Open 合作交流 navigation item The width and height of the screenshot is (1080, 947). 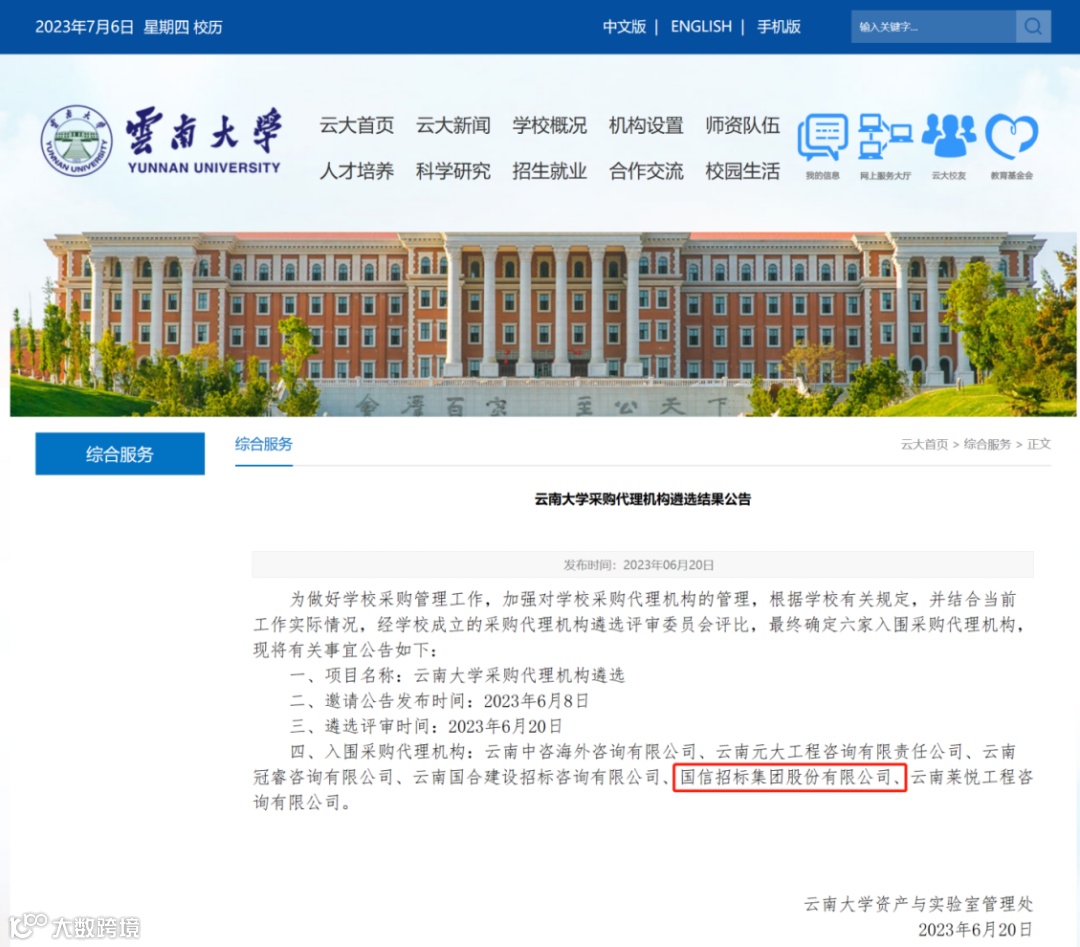coord(646,171)
